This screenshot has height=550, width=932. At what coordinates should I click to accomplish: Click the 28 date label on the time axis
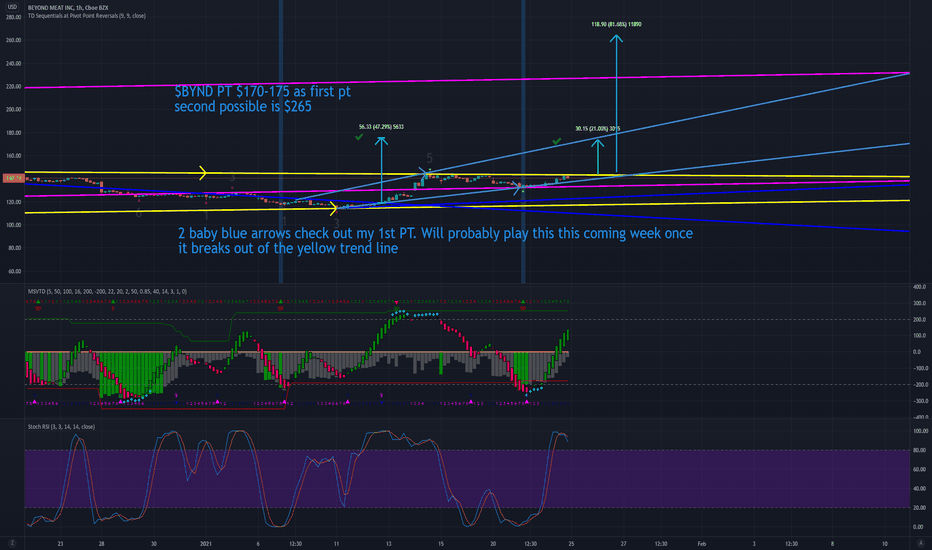coord(102,543)
